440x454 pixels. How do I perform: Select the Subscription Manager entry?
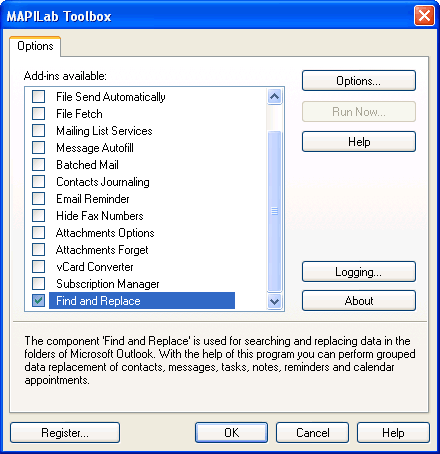click(x=108, y=284)
